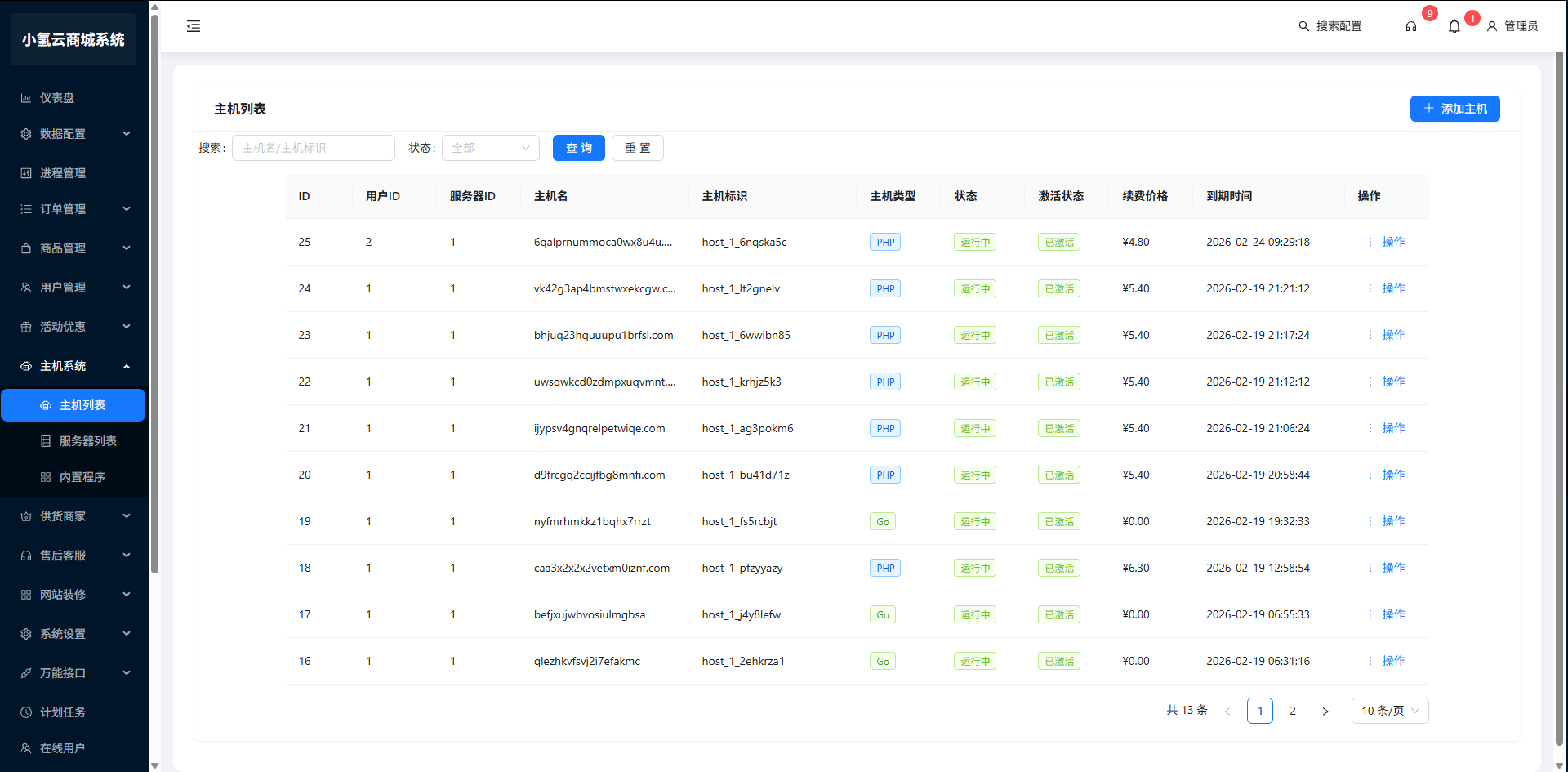Open the status filter dropdown (全部)
The width and height of the screenshot is (1568, 772).
(490, 148)
